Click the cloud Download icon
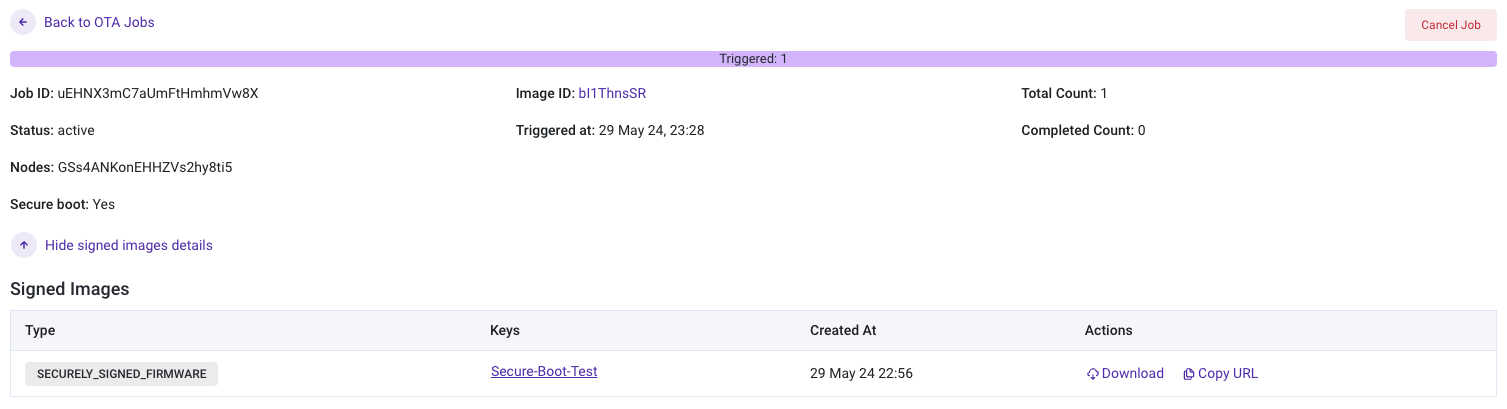Screen dimensions: 1507x409 point(1093,374)
